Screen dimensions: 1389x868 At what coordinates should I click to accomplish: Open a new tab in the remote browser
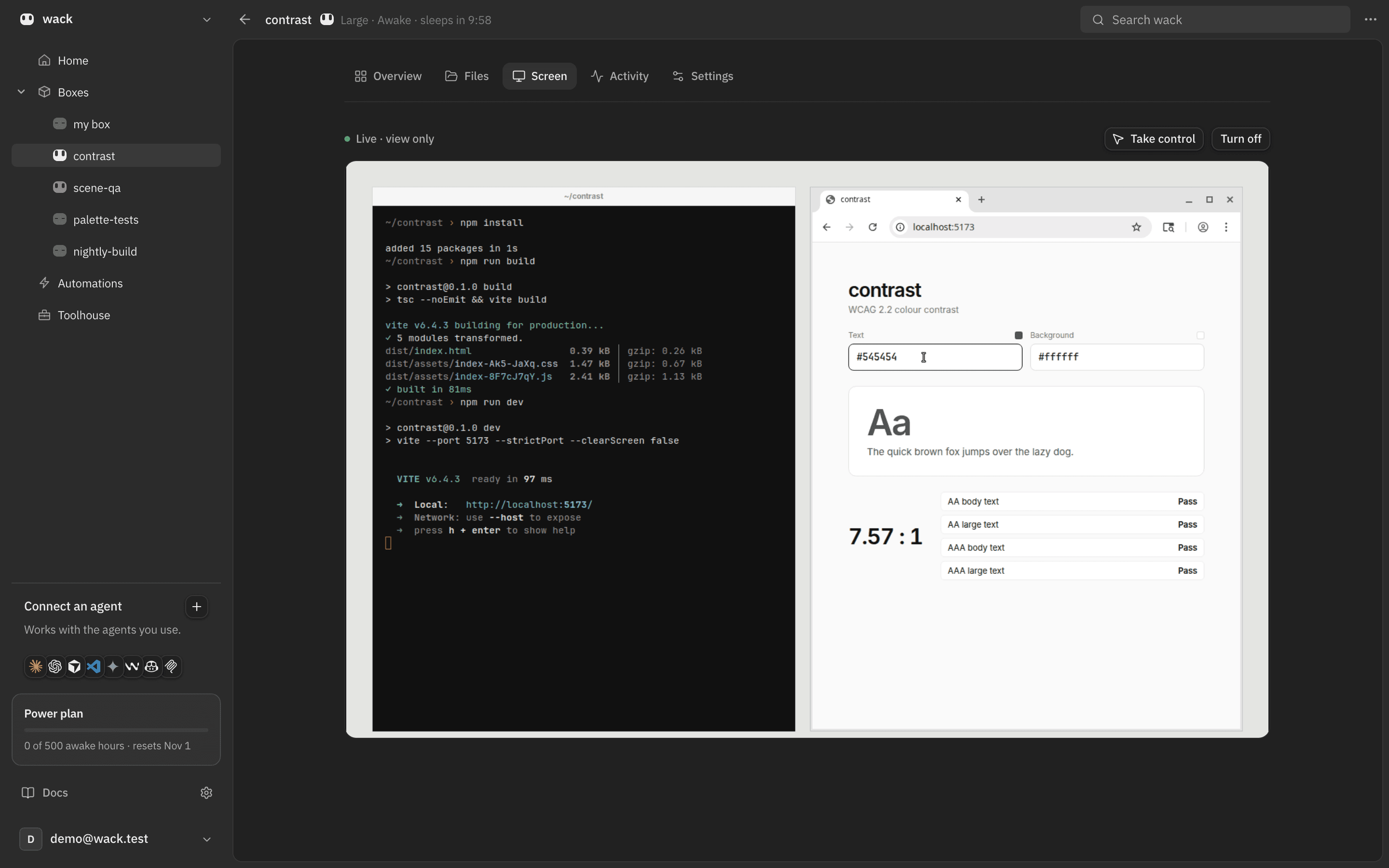pyautogui.click(x=981, y=200)
